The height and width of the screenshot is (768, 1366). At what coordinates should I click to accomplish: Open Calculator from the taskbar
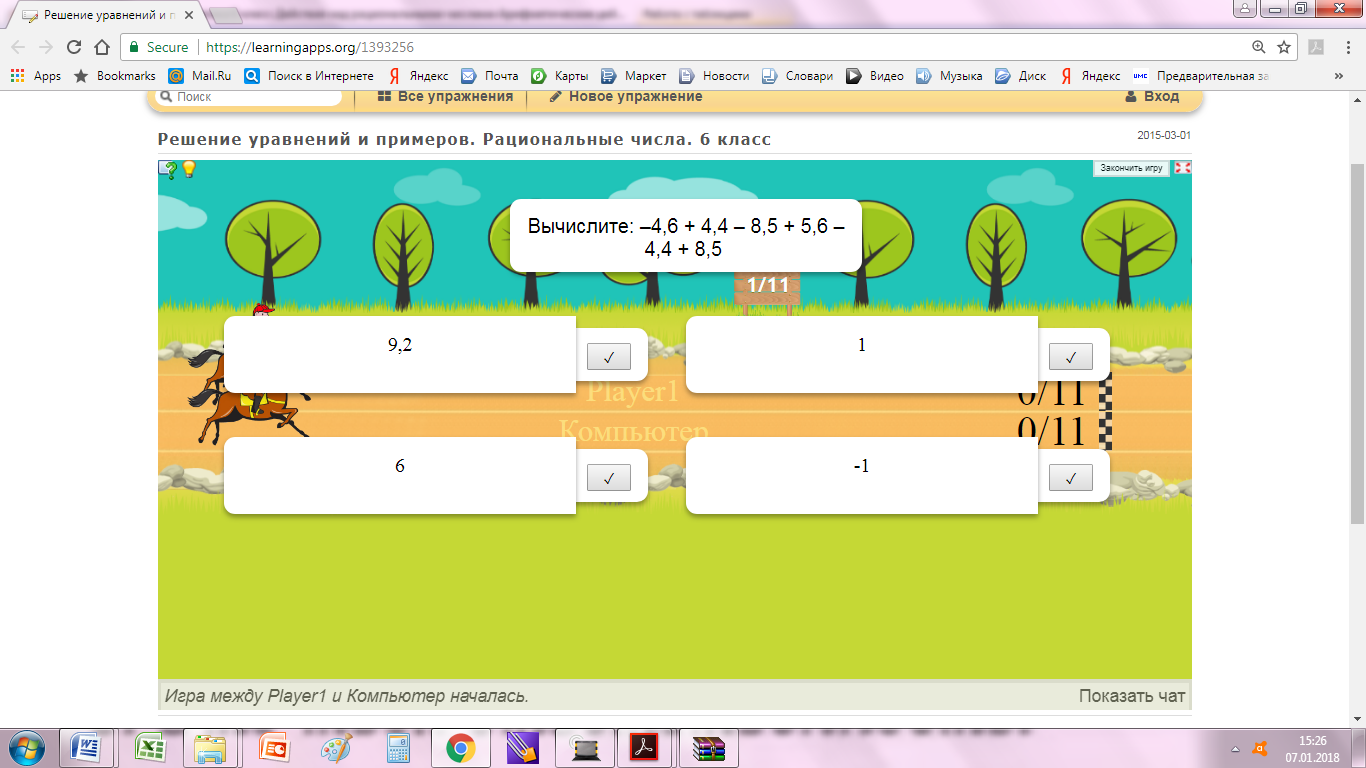398,747
